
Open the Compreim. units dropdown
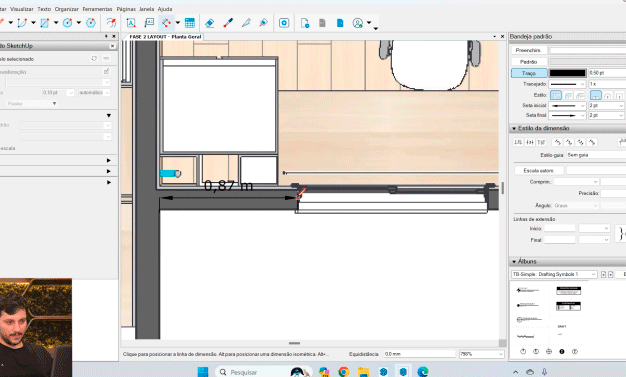576,182
